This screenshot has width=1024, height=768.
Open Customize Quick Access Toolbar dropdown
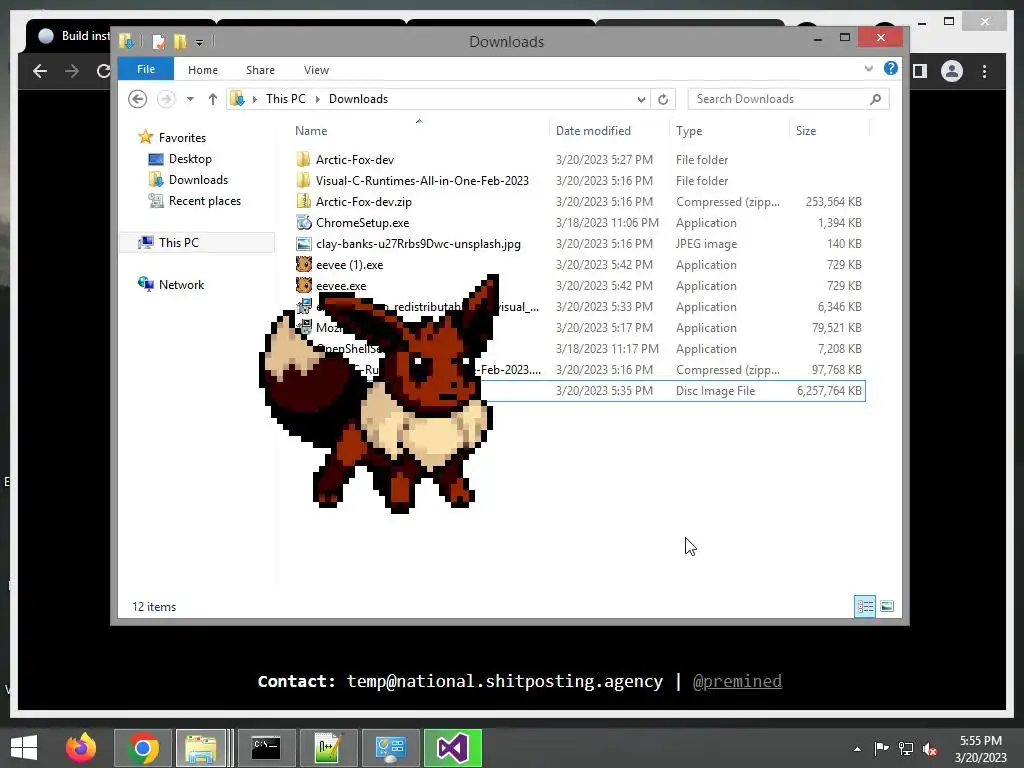pyautogui.click(x=199, y=42)
